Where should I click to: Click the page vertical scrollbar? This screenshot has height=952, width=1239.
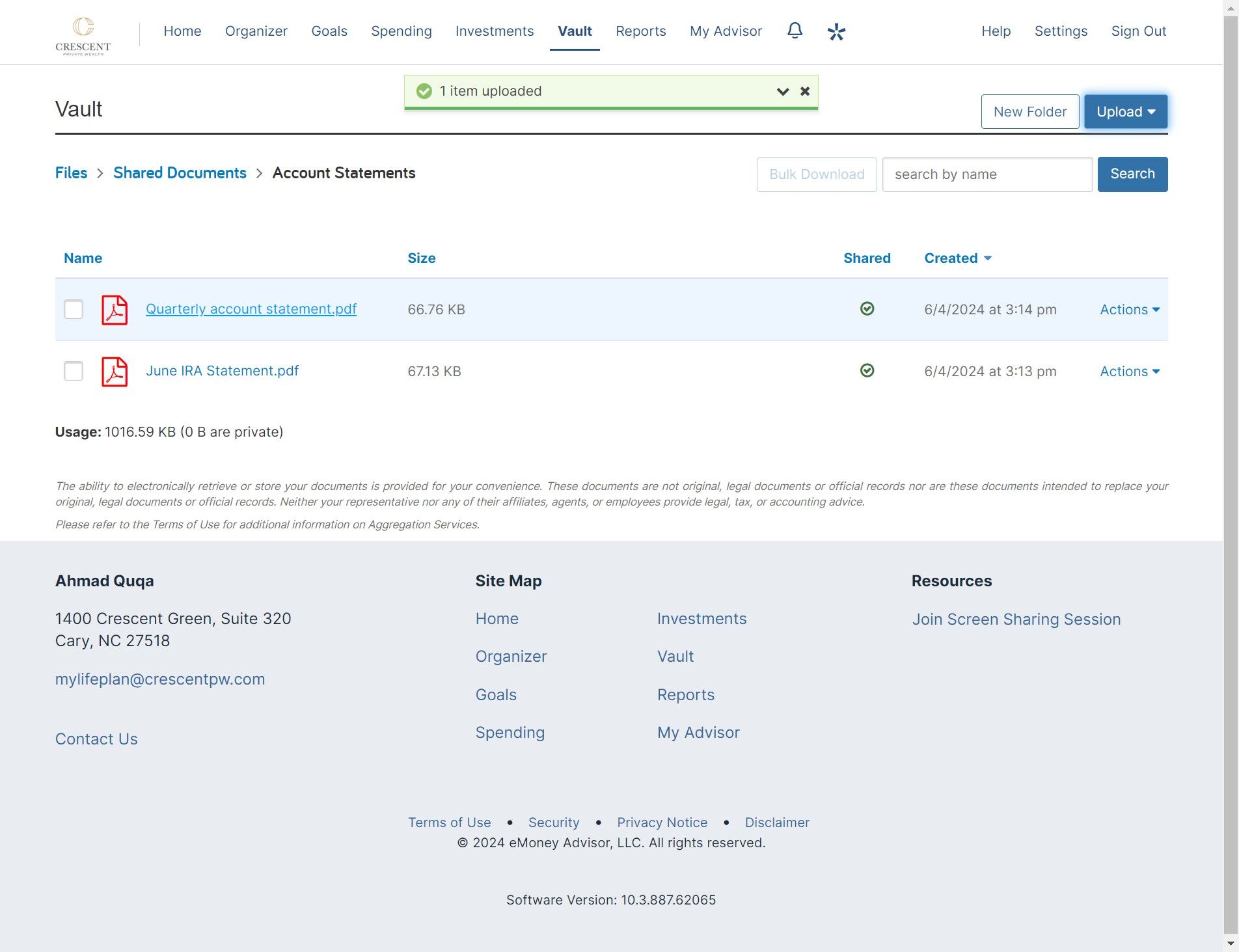pos(1231,476)
